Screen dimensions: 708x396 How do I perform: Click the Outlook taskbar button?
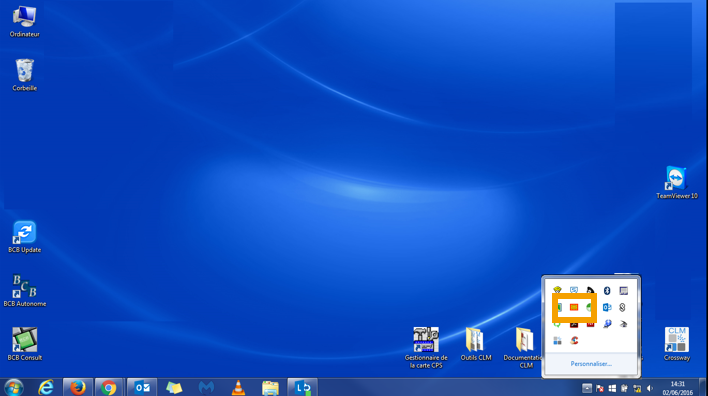click(x=142, y=387)
